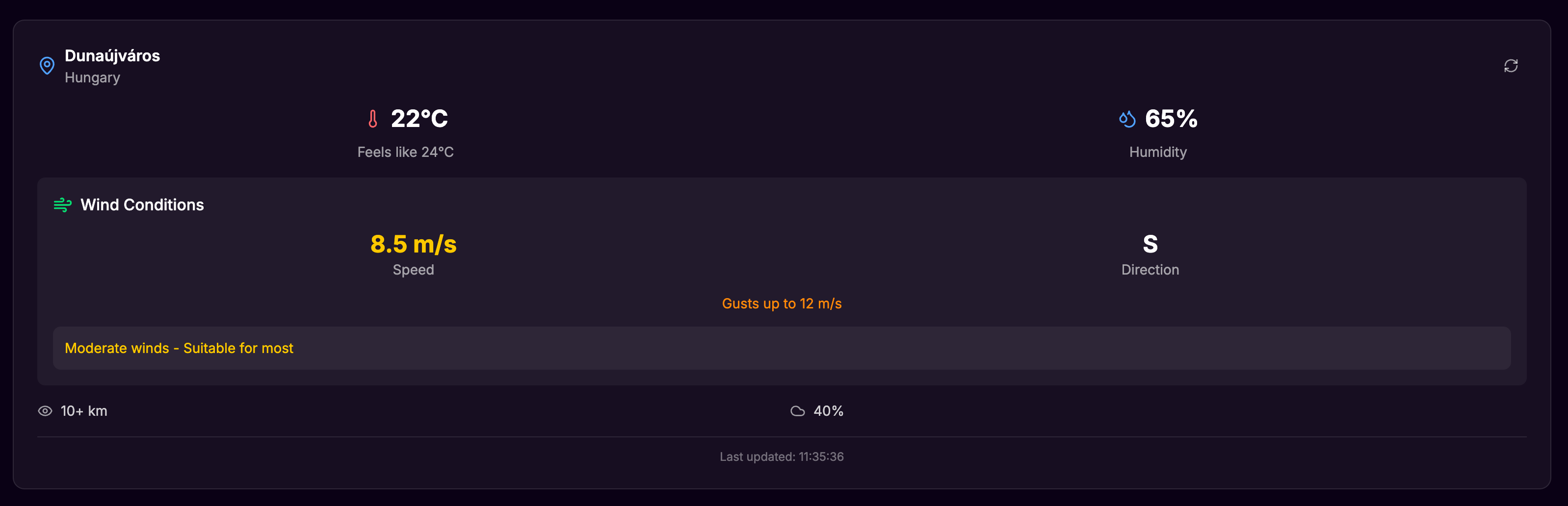This screenshot has width=1568, height=506.
Task: Click the blue humidity droplets icon
Action: click(x=1127, y=119)
